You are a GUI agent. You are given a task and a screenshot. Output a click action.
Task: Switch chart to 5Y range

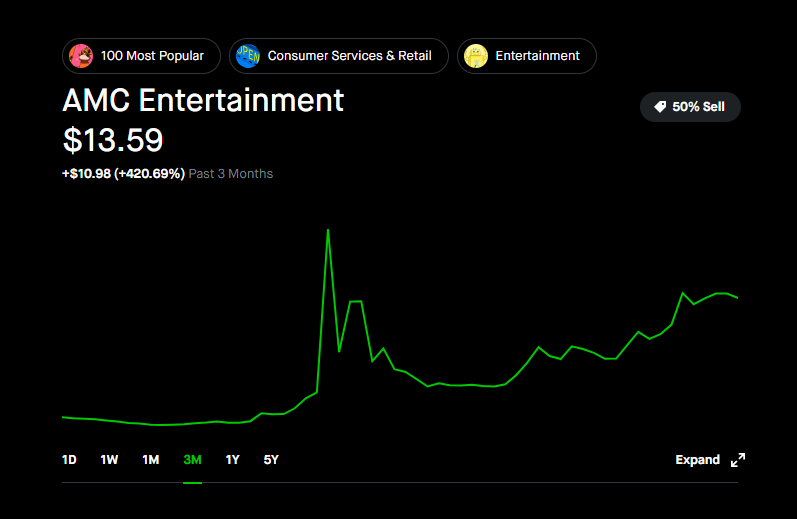point(271,460)
